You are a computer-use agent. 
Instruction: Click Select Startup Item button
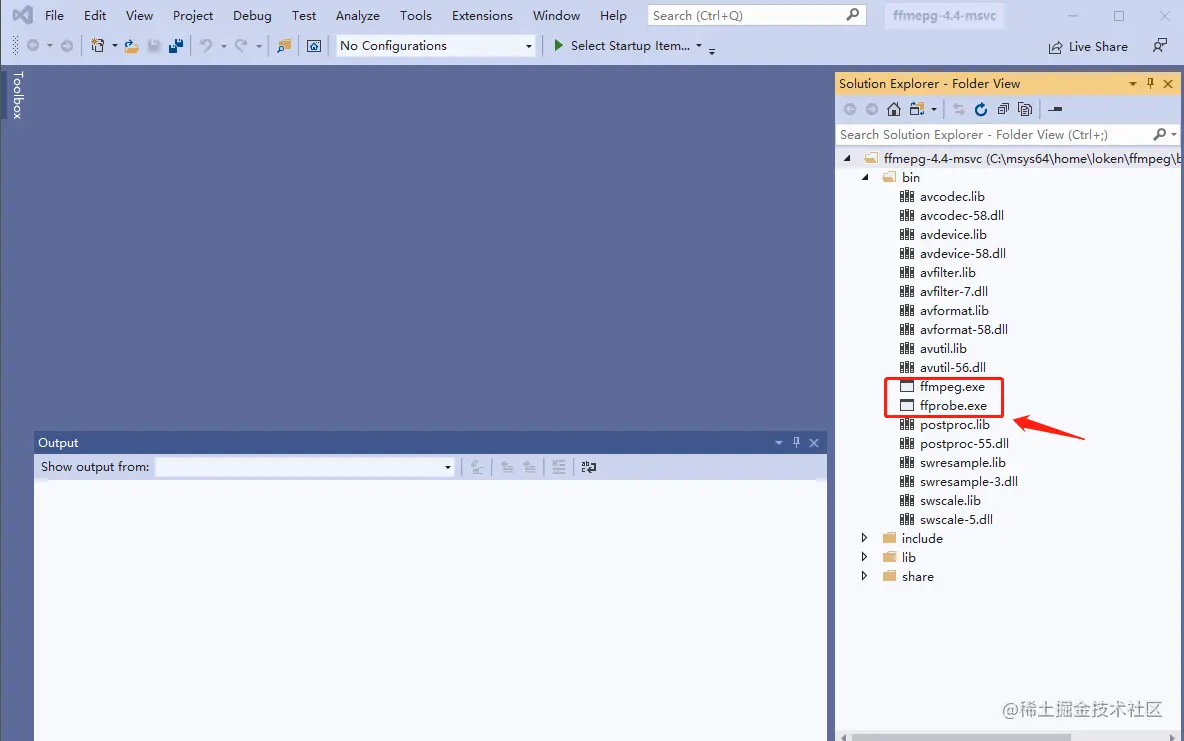pyautogui.click(x=630, y=45)
